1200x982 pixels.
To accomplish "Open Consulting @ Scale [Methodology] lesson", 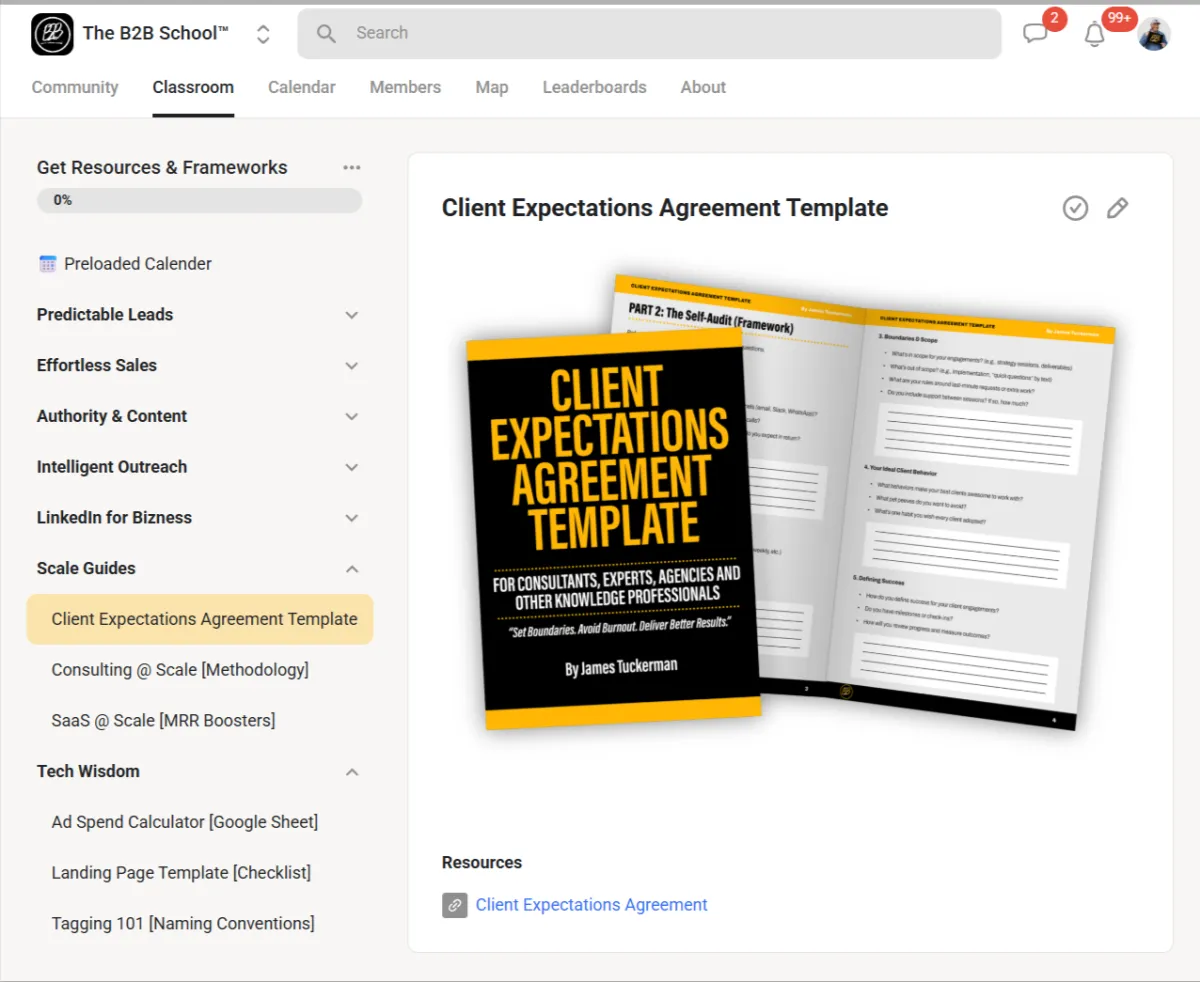I will pos(180,670).
